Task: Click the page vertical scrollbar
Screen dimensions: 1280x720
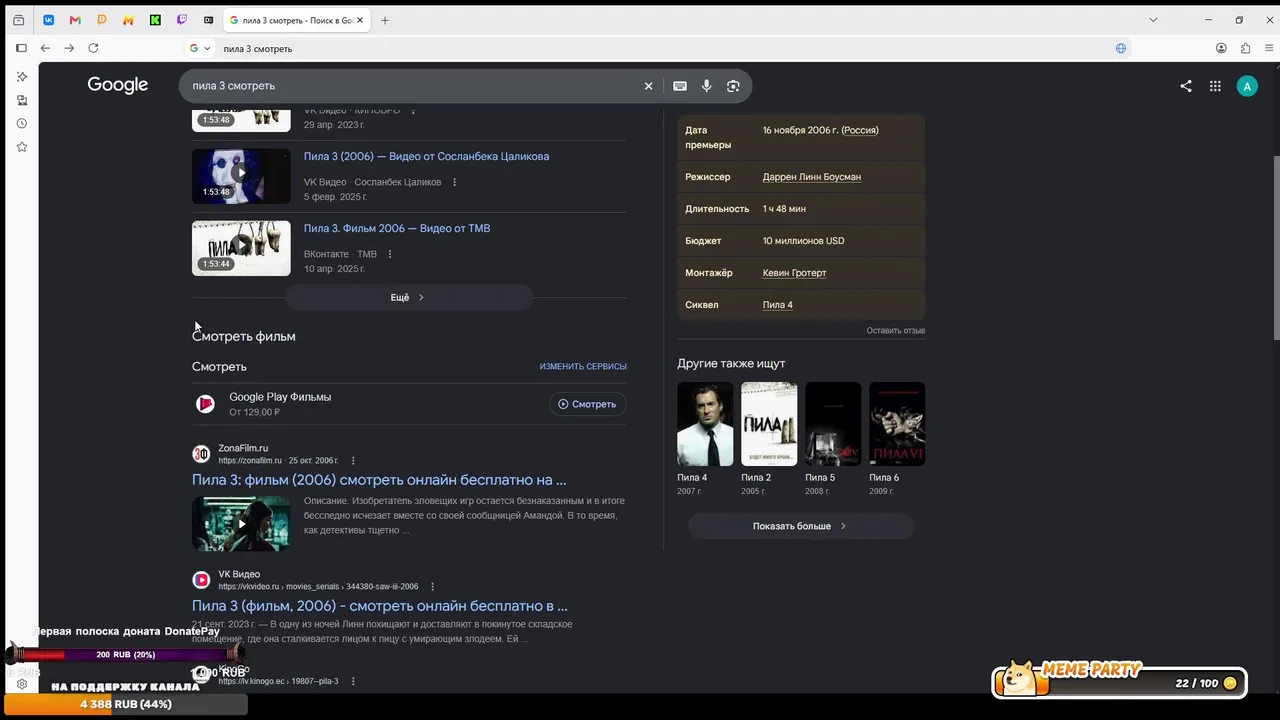Action: point(1275,250)
